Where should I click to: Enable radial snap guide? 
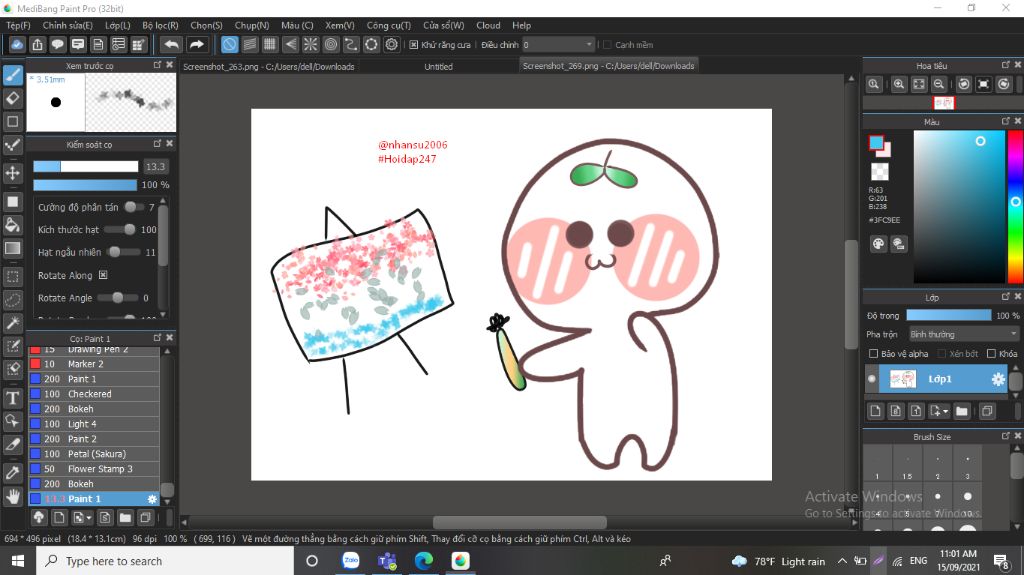(x=310, y=44)
